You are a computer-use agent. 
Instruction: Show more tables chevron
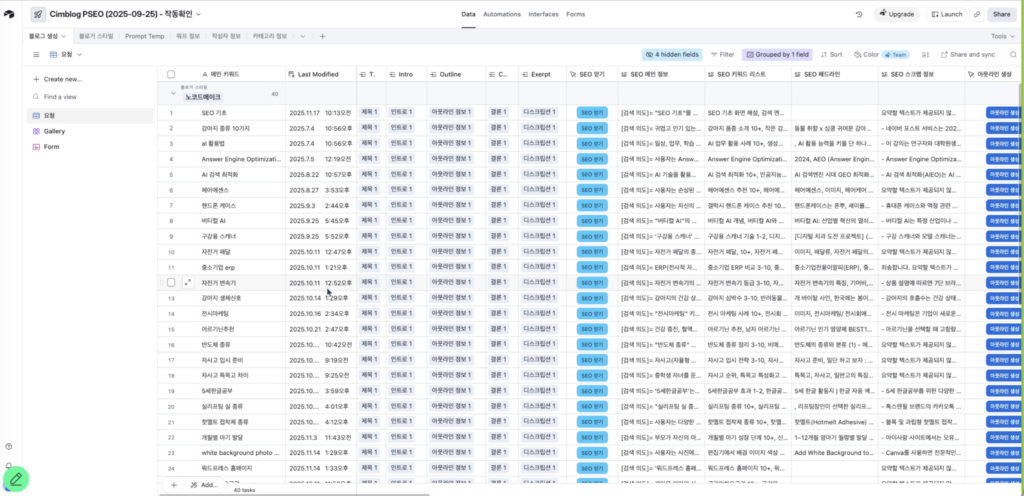pos(302,37)
